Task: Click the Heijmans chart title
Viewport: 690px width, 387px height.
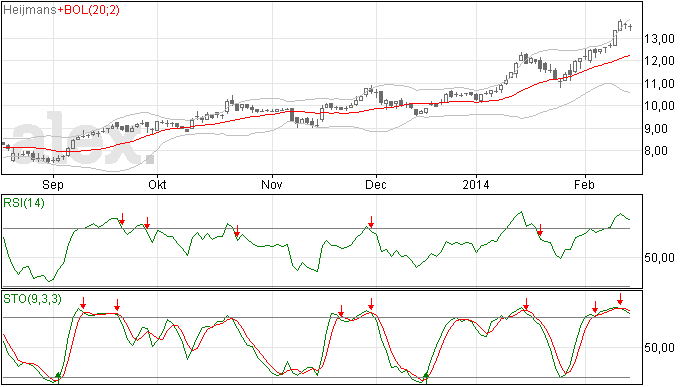Action: click(29, 10)
